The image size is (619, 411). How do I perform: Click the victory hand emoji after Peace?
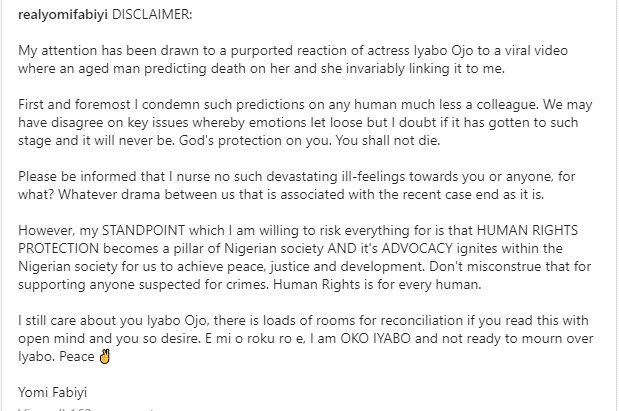(x=105, y=357)
